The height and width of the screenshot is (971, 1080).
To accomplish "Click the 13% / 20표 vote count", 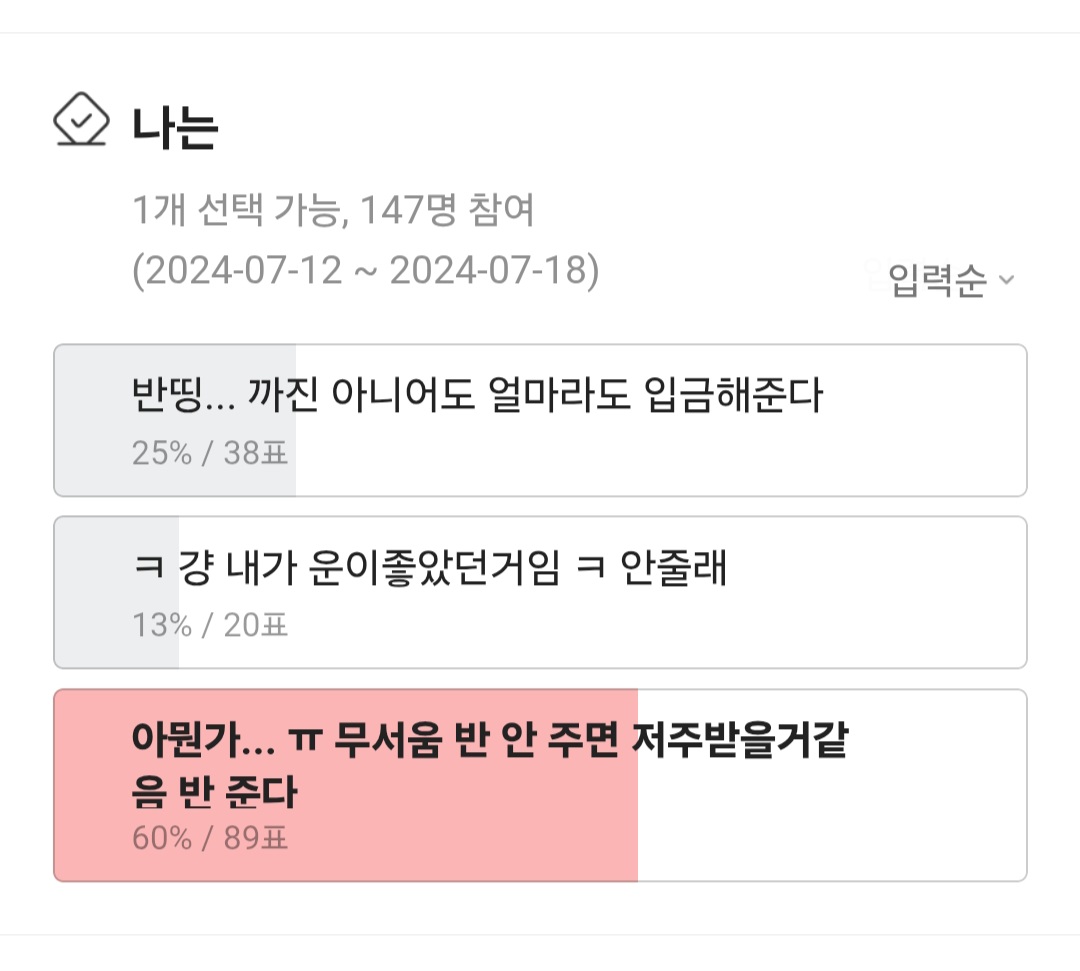I will coord(209,625).
